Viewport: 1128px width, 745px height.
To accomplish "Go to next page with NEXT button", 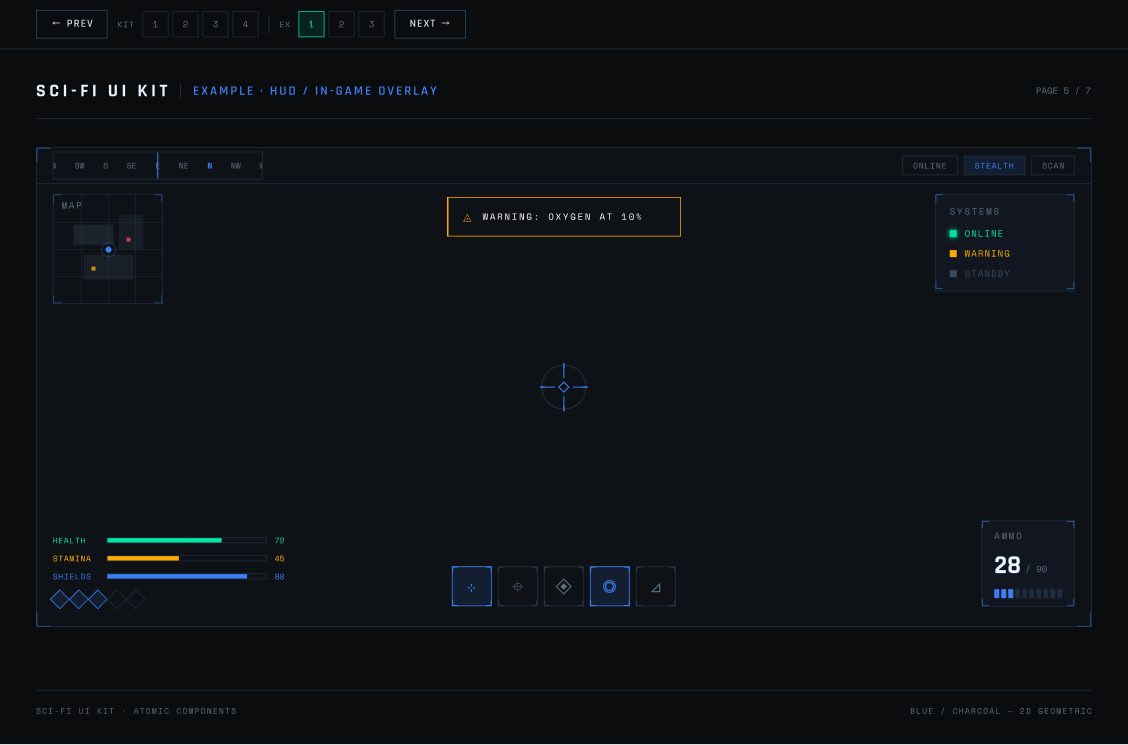I will coord(430,24).
